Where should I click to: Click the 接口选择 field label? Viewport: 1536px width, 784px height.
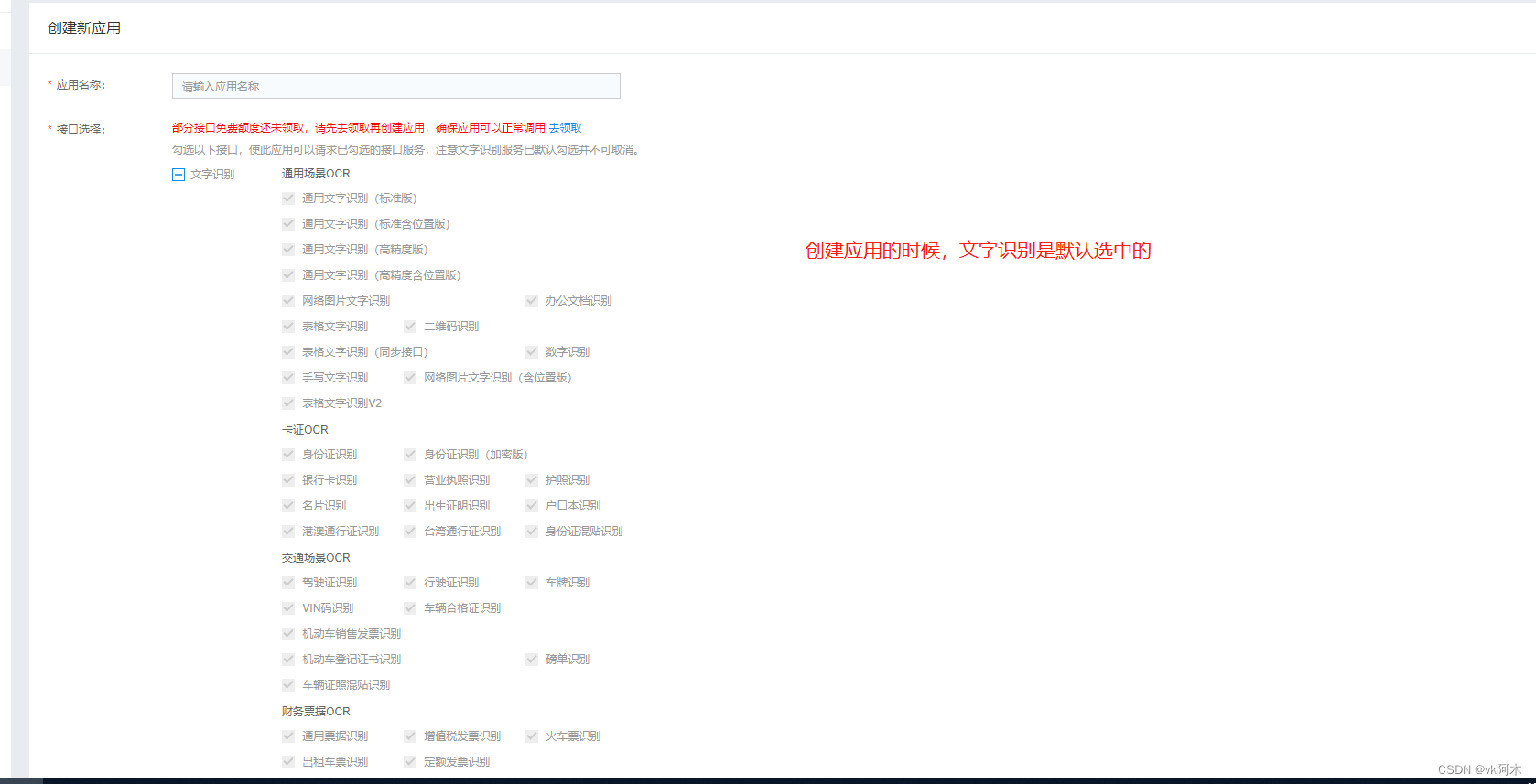click(81, 130)
